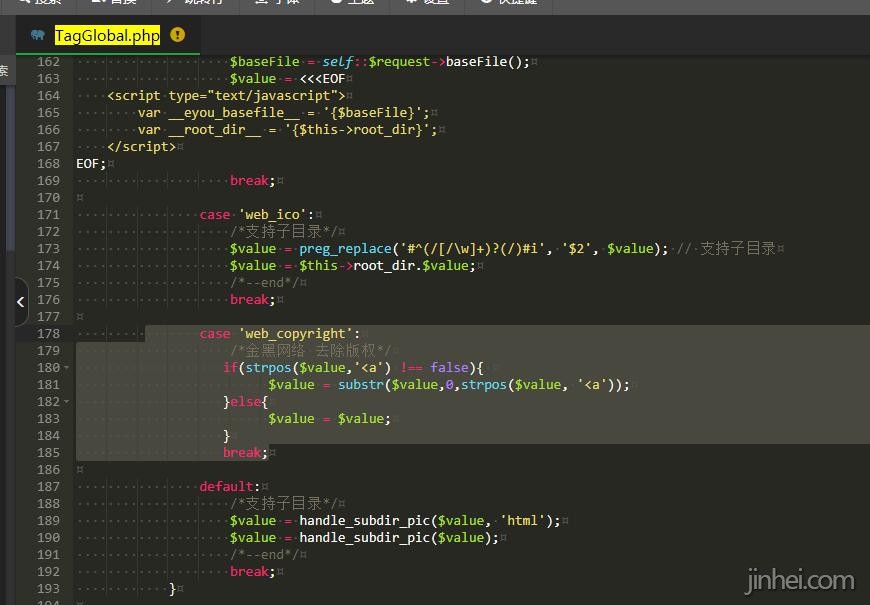Screen dimensions: 870x605
Task: Open the 快捷键 shortcuts option in toolbar
Action: 510,3
